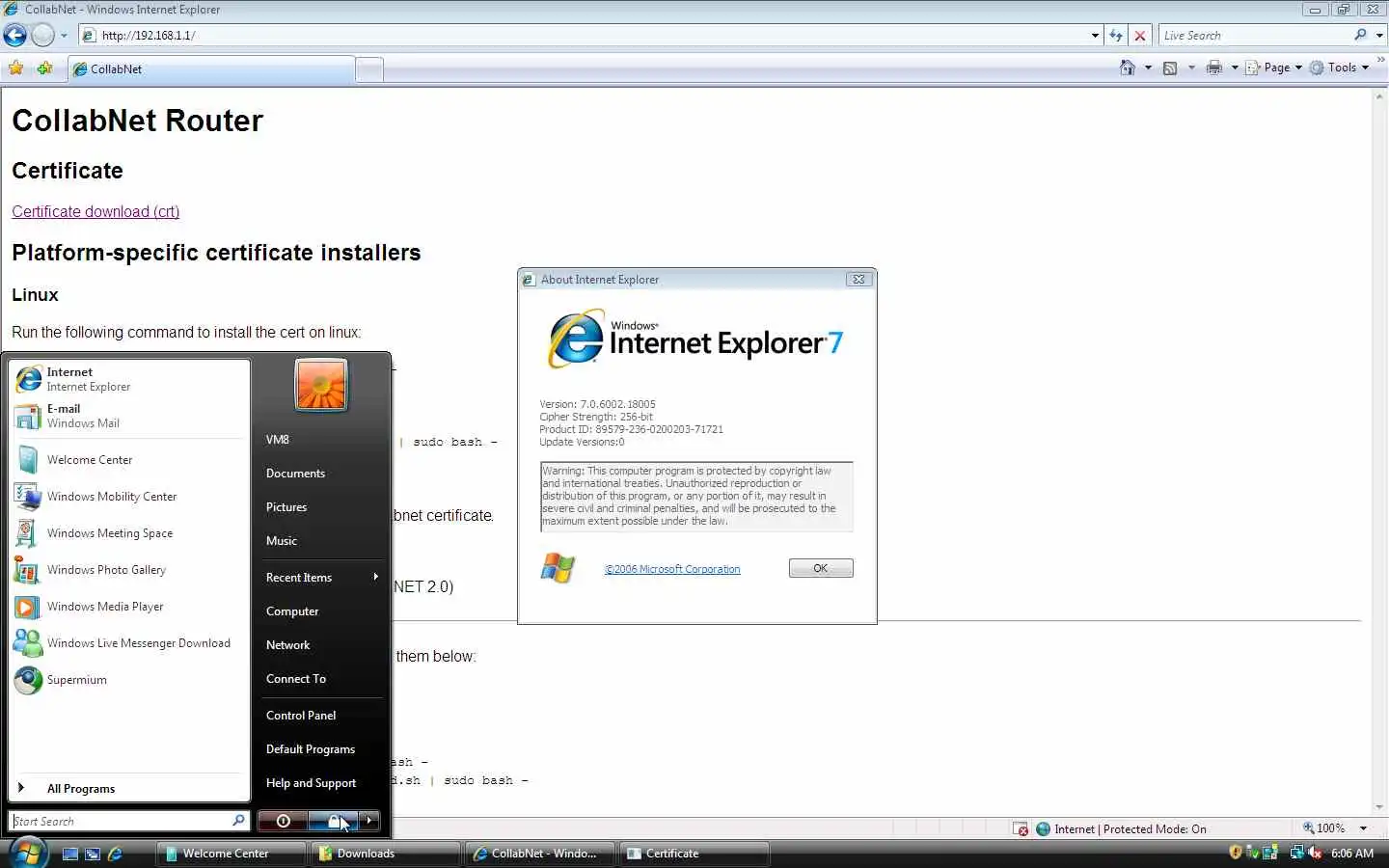Image resolution: width=1389 pixels, height=868 pixels.
Task: Open the Live Search provider dropdown
Action: click(x=1379, y=35)
